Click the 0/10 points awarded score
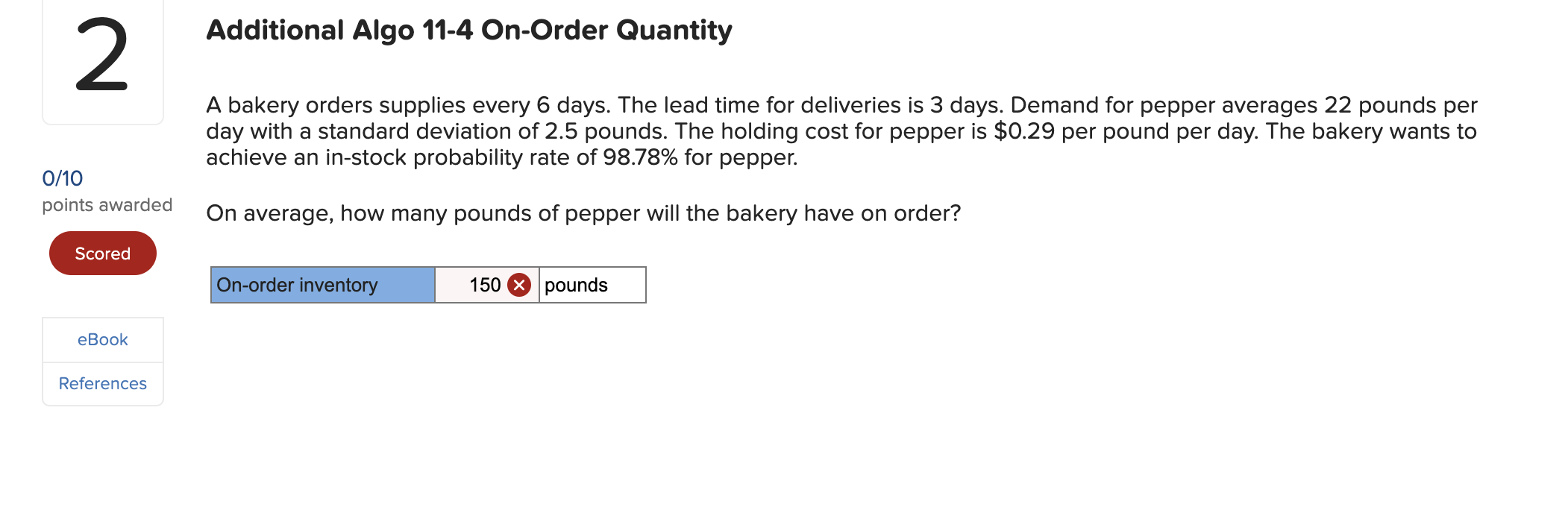The height and width of the screenshot is (516, 1568). pyautogui.click(x=62, y=179)
